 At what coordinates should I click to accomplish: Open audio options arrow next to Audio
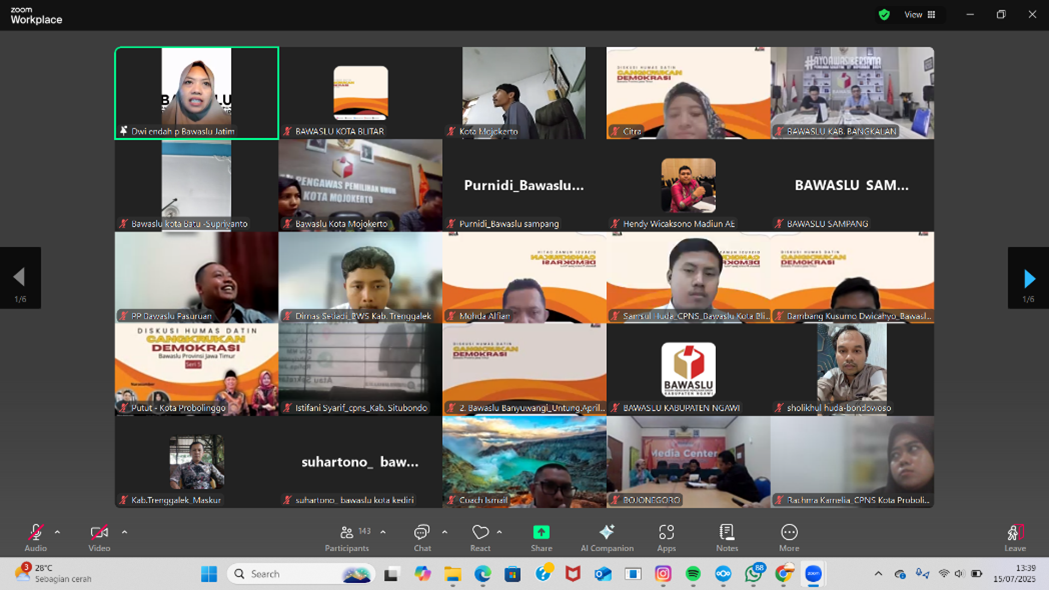coord(58,532)
